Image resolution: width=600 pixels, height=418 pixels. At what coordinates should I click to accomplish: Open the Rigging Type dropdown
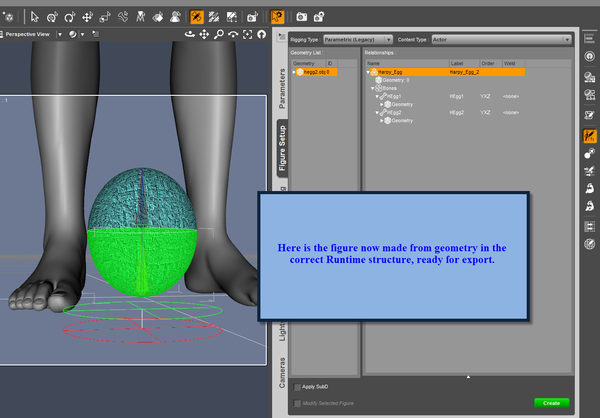point(358,39)
